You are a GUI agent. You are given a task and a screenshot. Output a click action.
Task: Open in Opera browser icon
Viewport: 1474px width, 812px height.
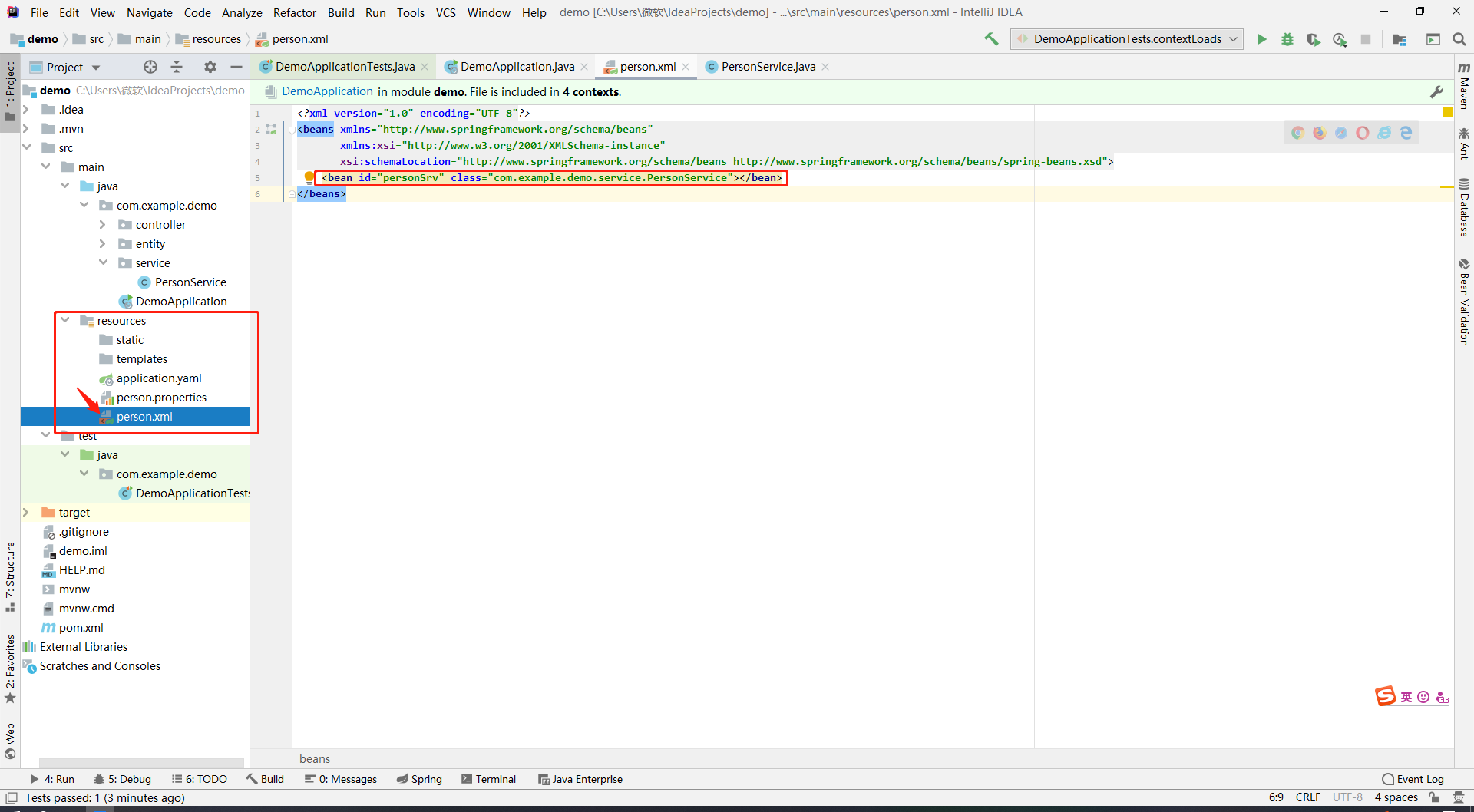[x=1363, y=133]
